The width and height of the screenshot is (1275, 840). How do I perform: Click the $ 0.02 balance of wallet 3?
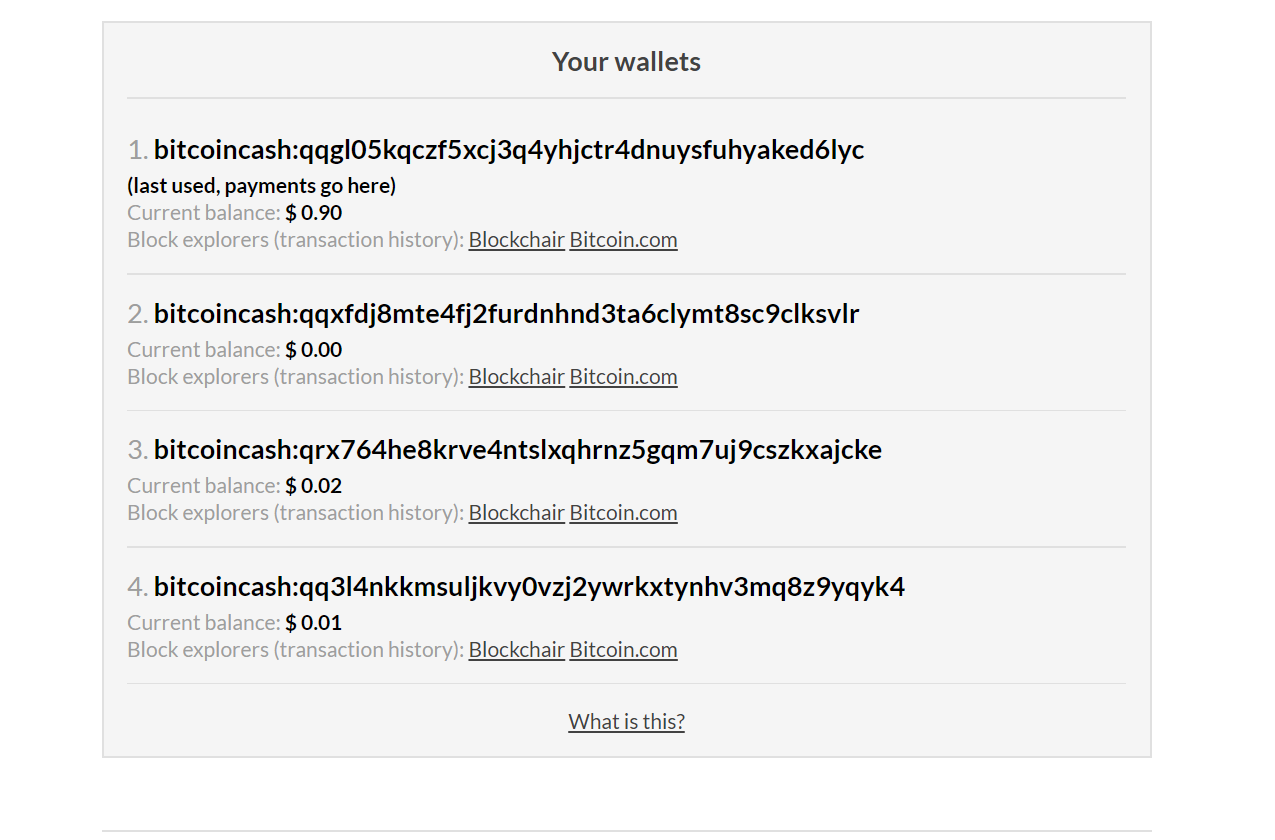point(314,486)
